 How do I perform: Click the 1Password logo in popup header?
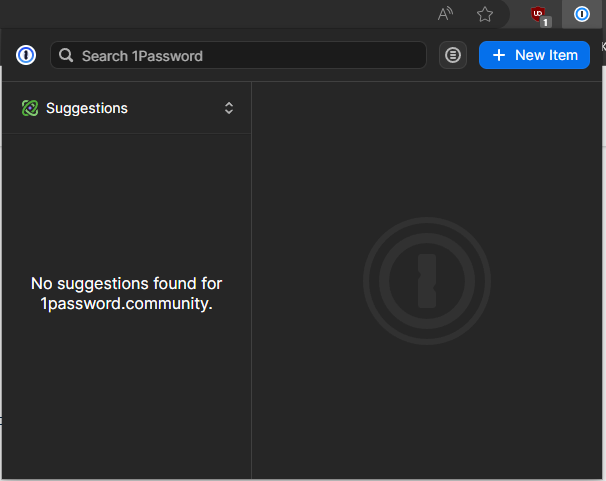click(26, 55)
